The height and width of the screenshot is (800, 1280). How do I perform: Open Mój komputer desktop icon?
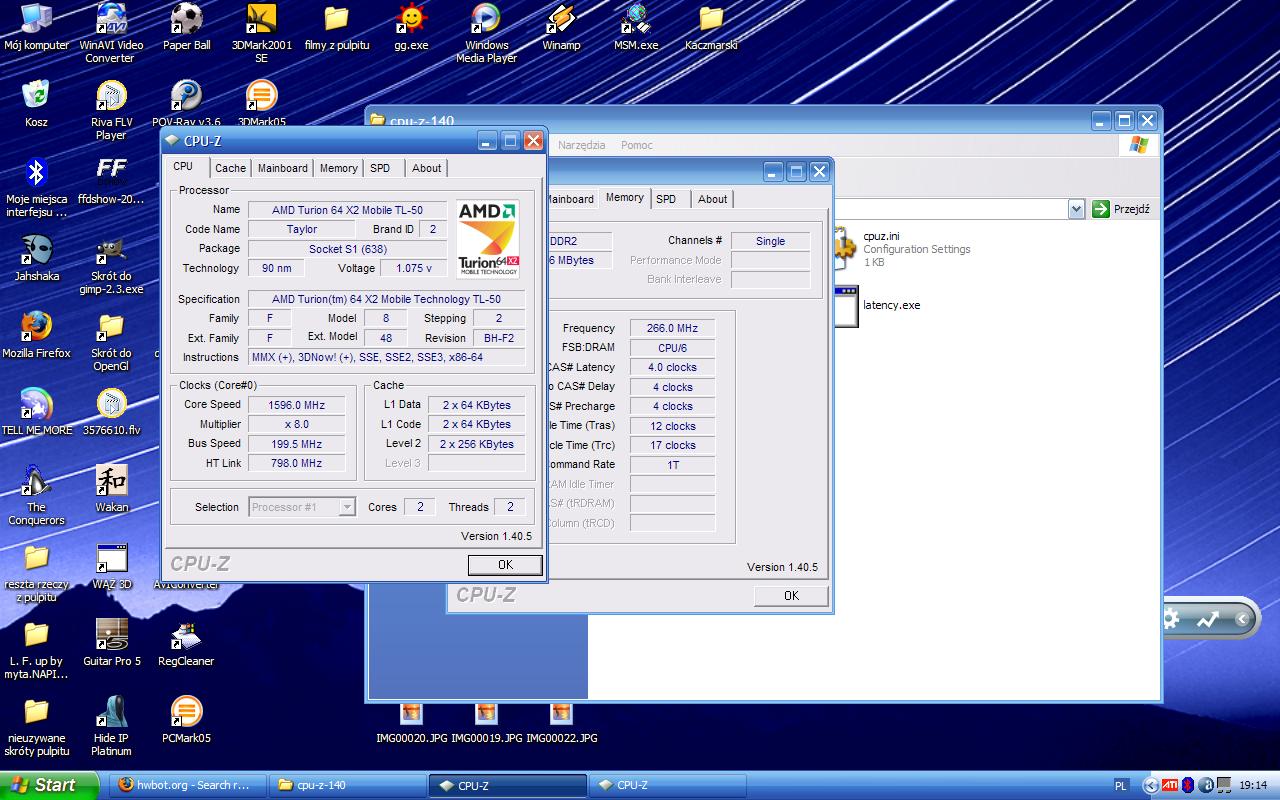coord(36,27)
